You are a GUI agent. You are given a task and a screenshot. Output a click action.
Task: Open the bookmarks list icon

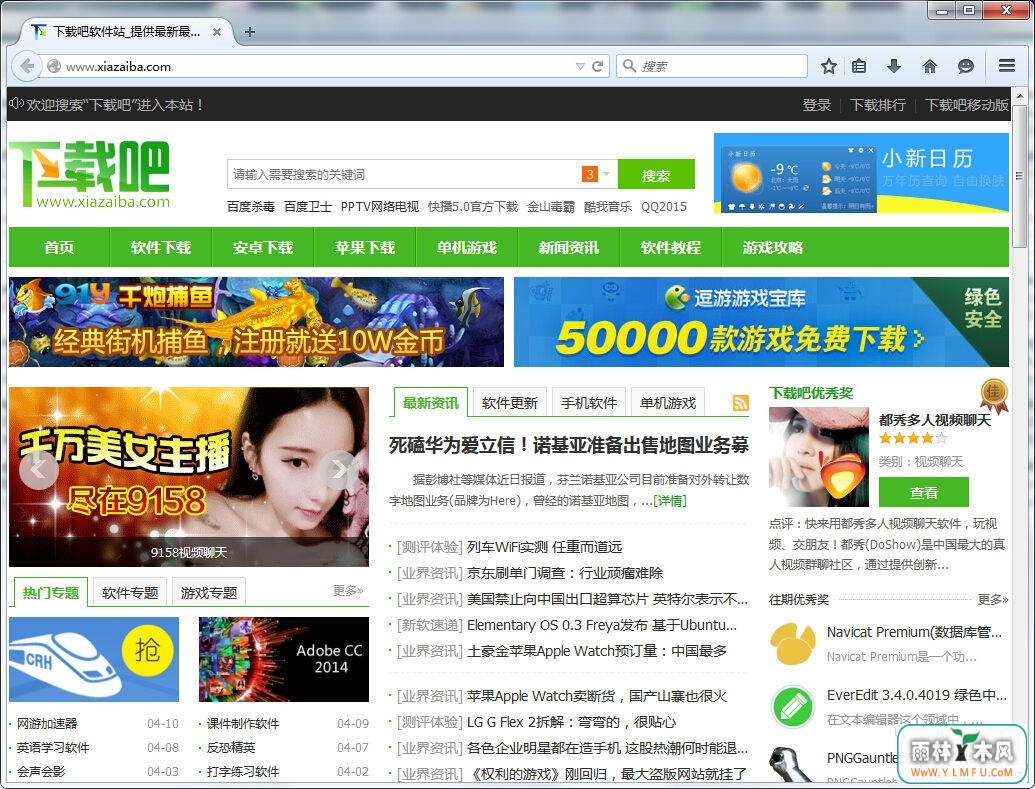pos(859,66)
